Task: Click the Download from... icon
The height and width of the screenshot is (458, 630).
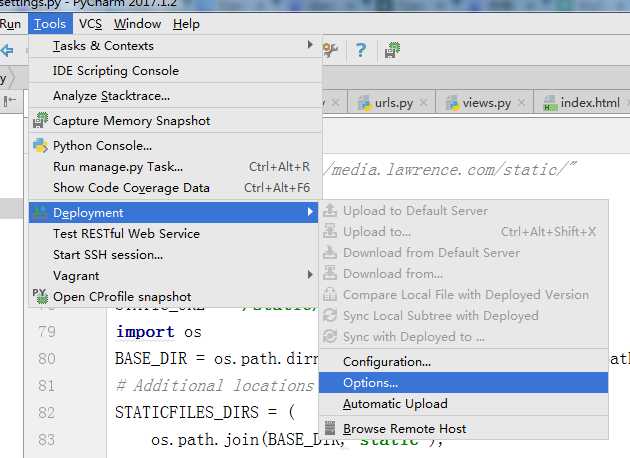Action: click(330, 273)
